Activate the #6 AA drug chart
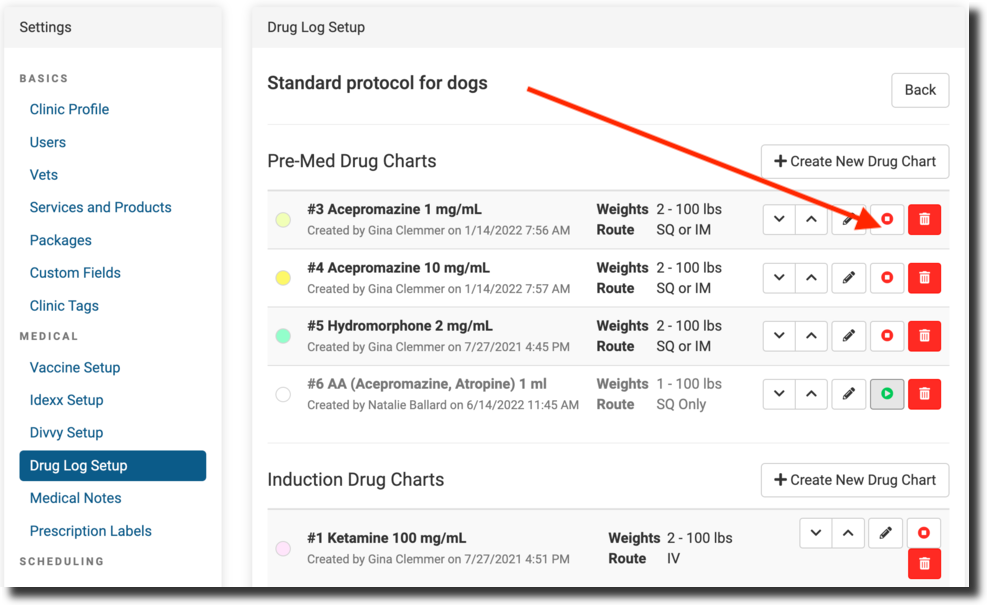The width and height of the screenshot is (987, 605). 887,394
